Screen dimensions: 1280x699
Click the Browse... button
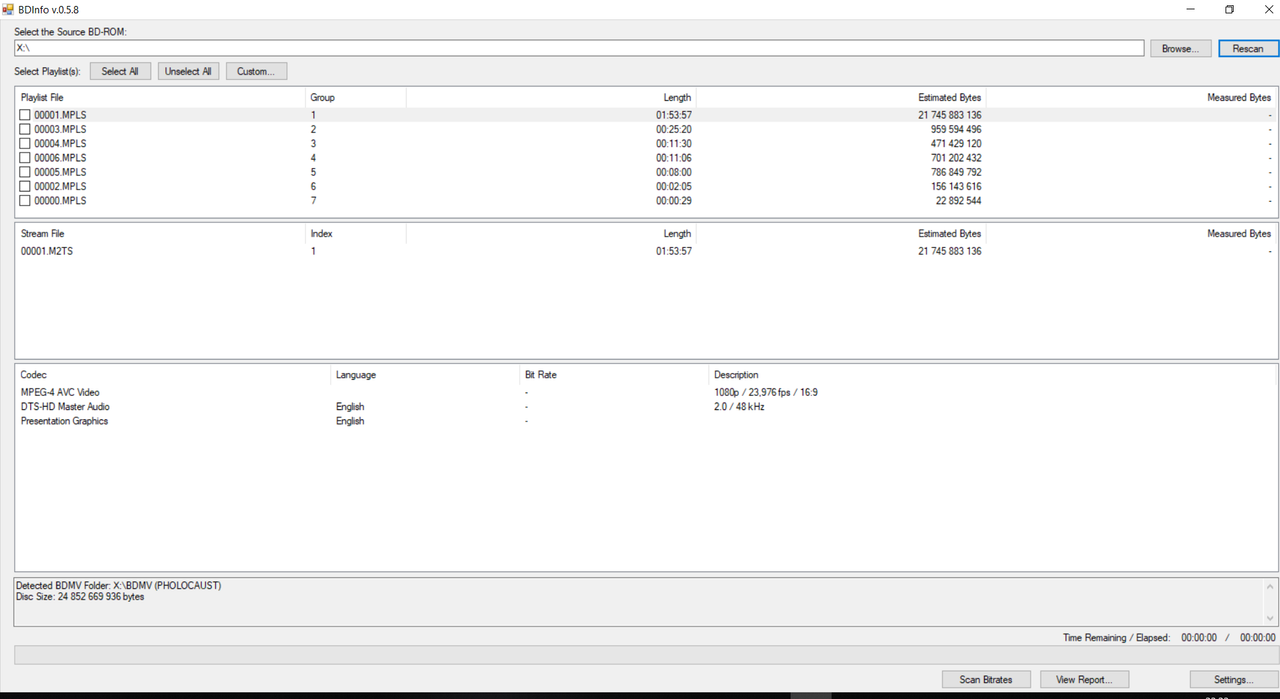click(x=1180, y=48)
